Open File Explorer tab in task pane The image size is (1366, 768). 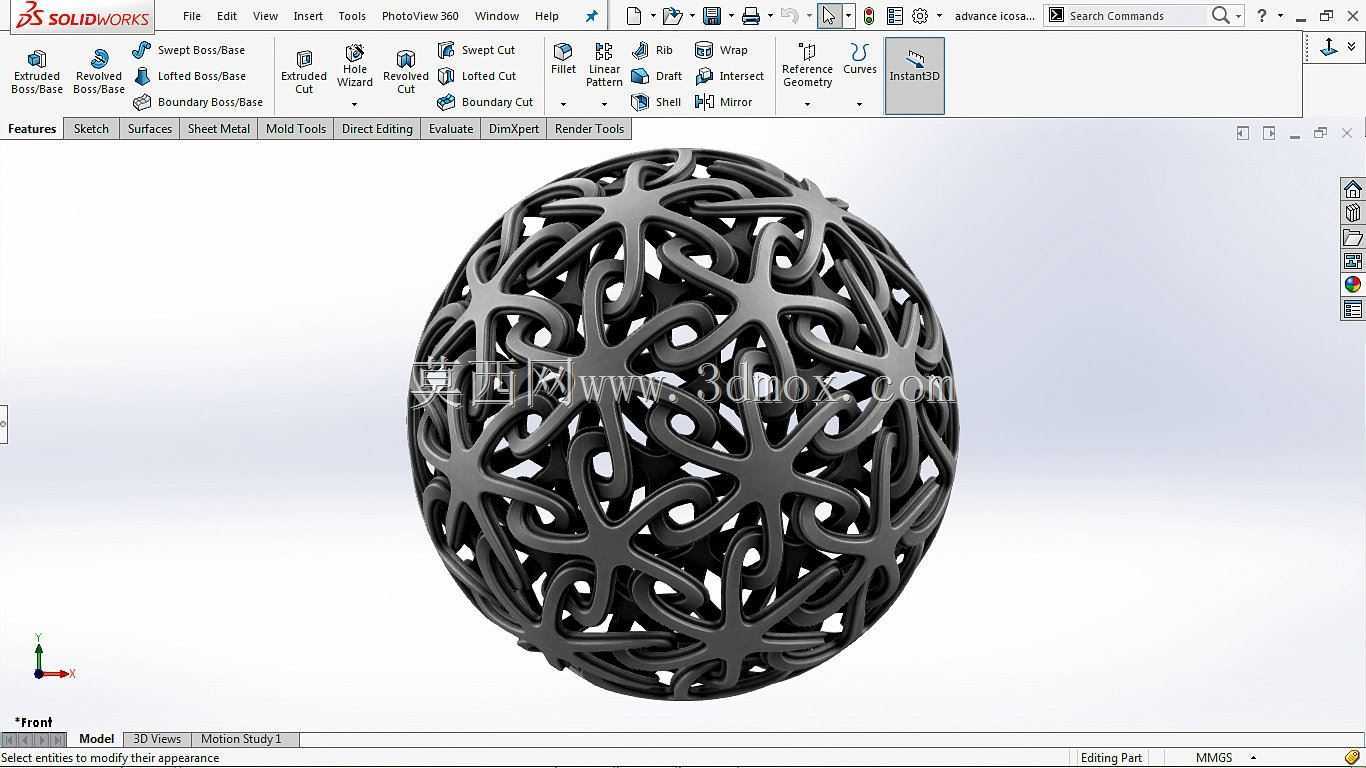tap(1353, 237)
